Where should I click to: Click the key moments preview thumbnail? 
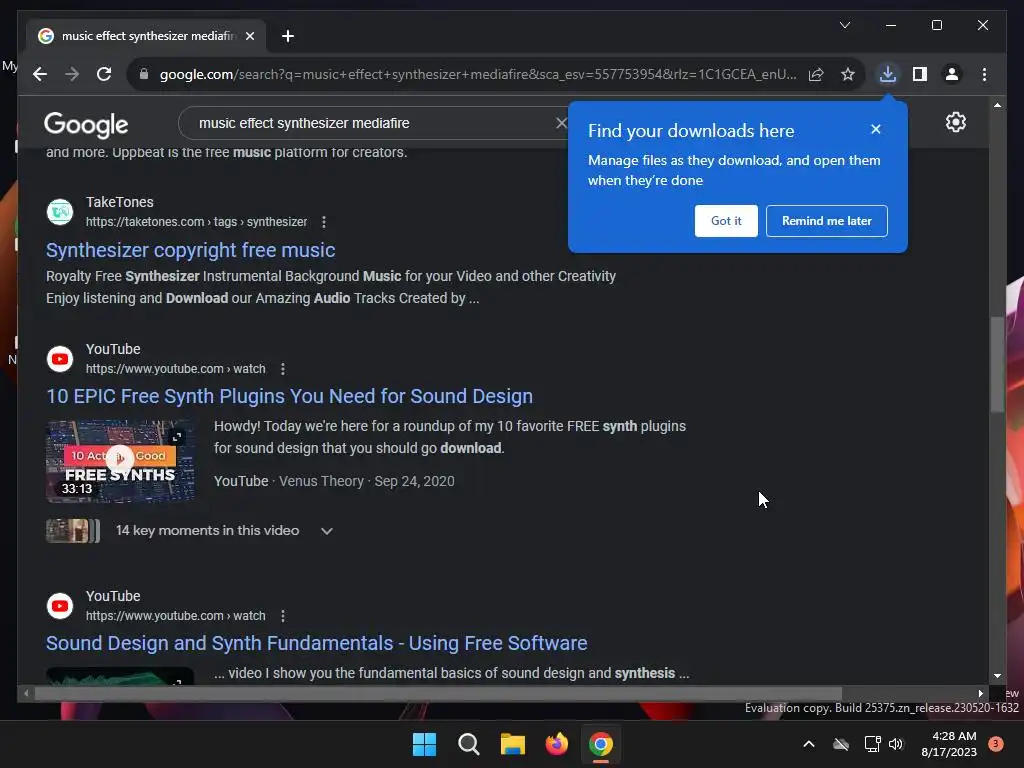[x=72, y=531]
